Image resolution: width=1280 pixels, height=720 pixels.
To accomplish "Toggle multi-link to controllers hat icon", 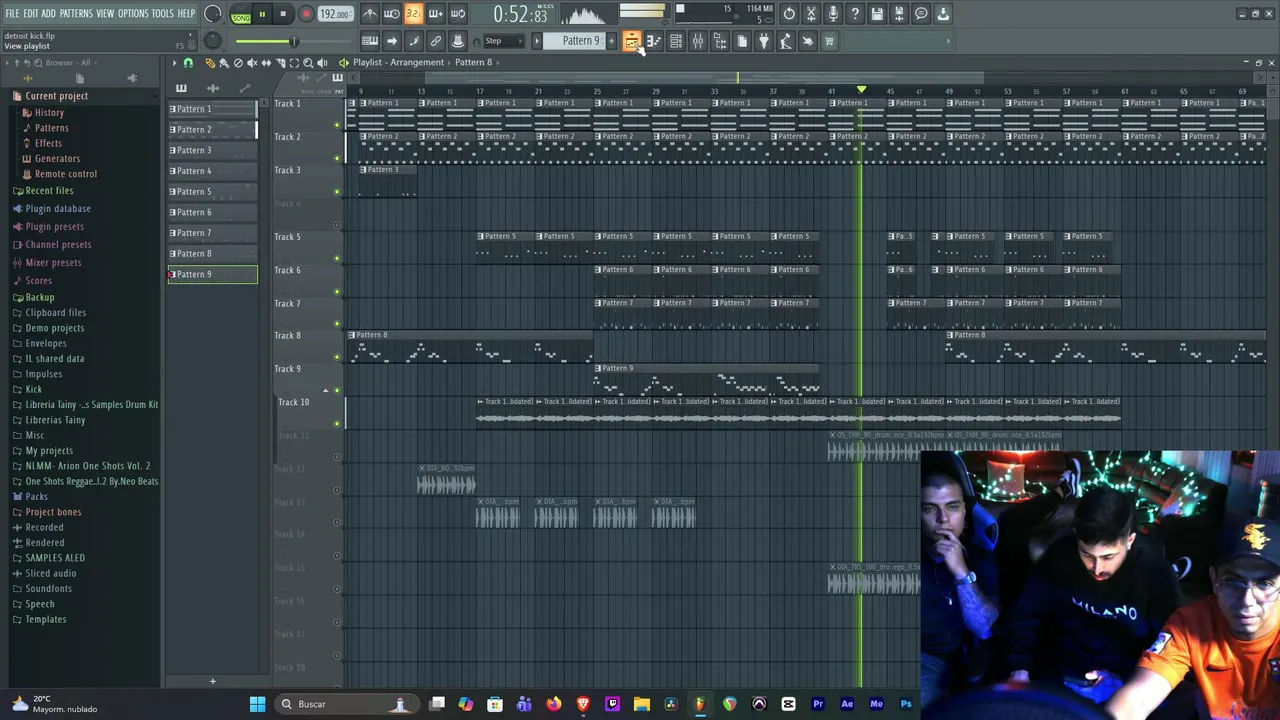I will point(457,41).
